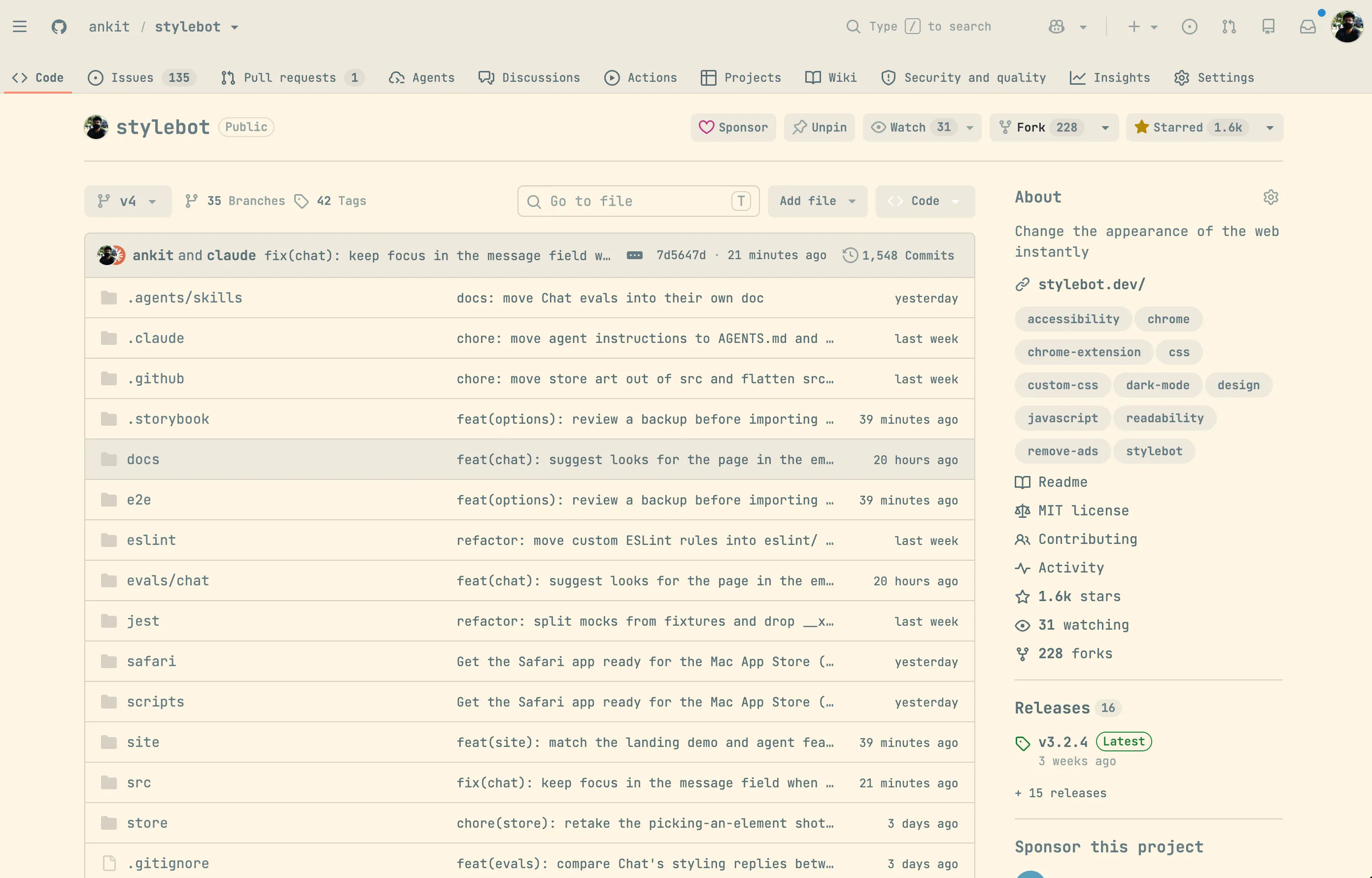View the 35 Branches link

(x=235, y=201)
